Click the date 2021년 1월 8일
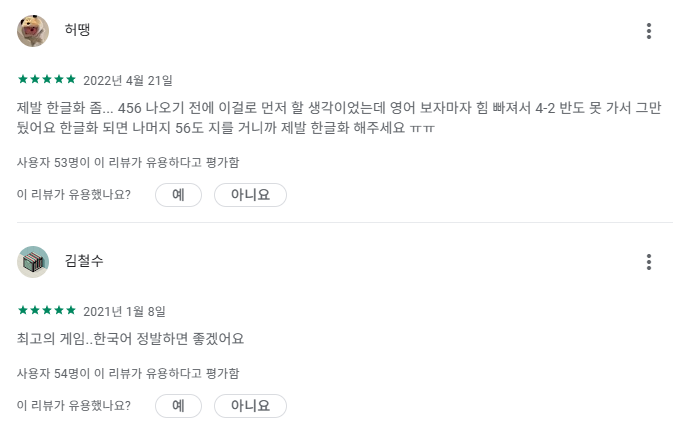Image resolution: width=693 pixels, height=427 pixels. tap(124, 311)
